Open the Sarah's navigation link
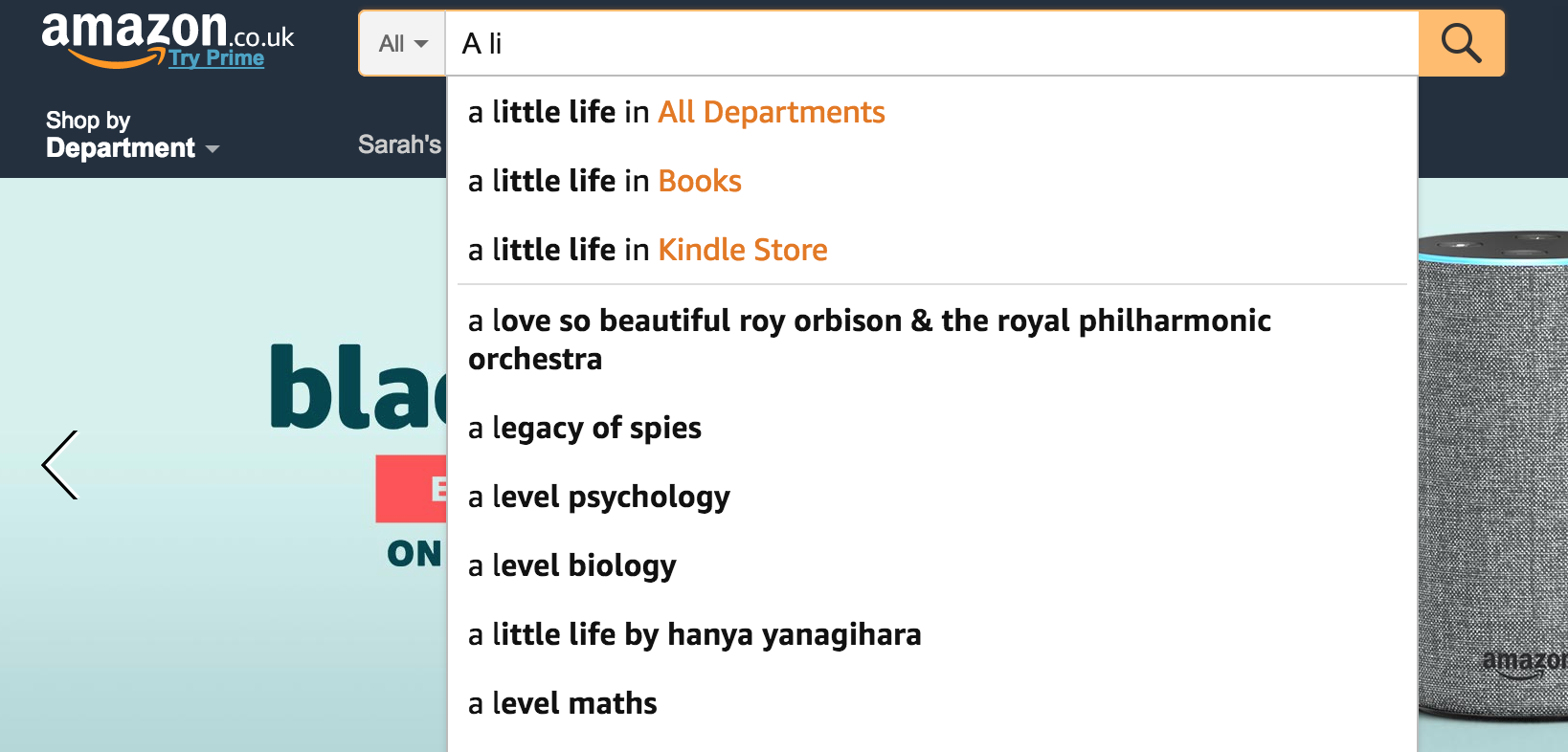Image resolution: width=1568 pixels, height=752 pixels. [x=399, y=144]
